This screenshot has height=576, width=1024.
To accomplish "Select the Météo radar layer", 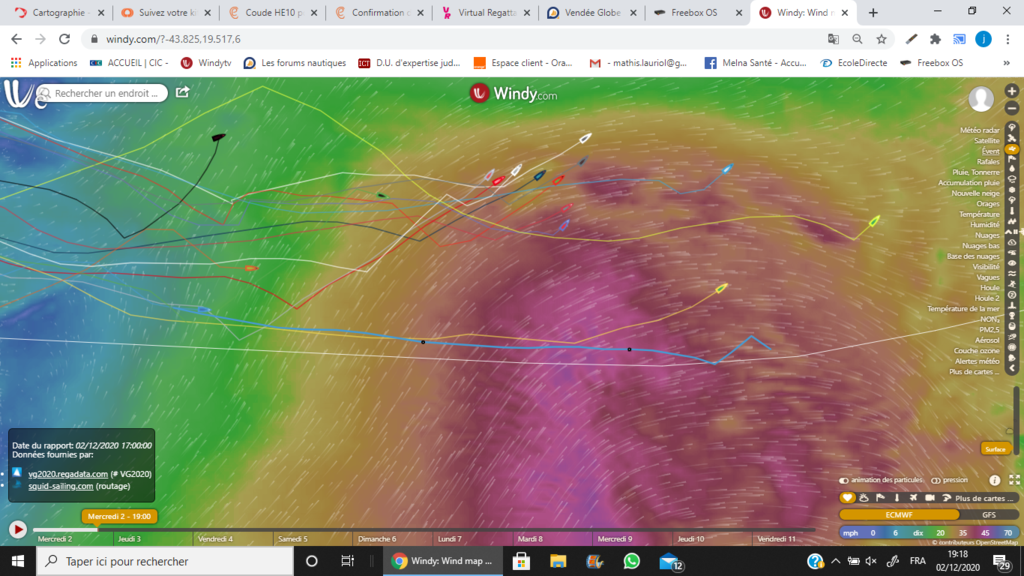I will click(980, 130).
